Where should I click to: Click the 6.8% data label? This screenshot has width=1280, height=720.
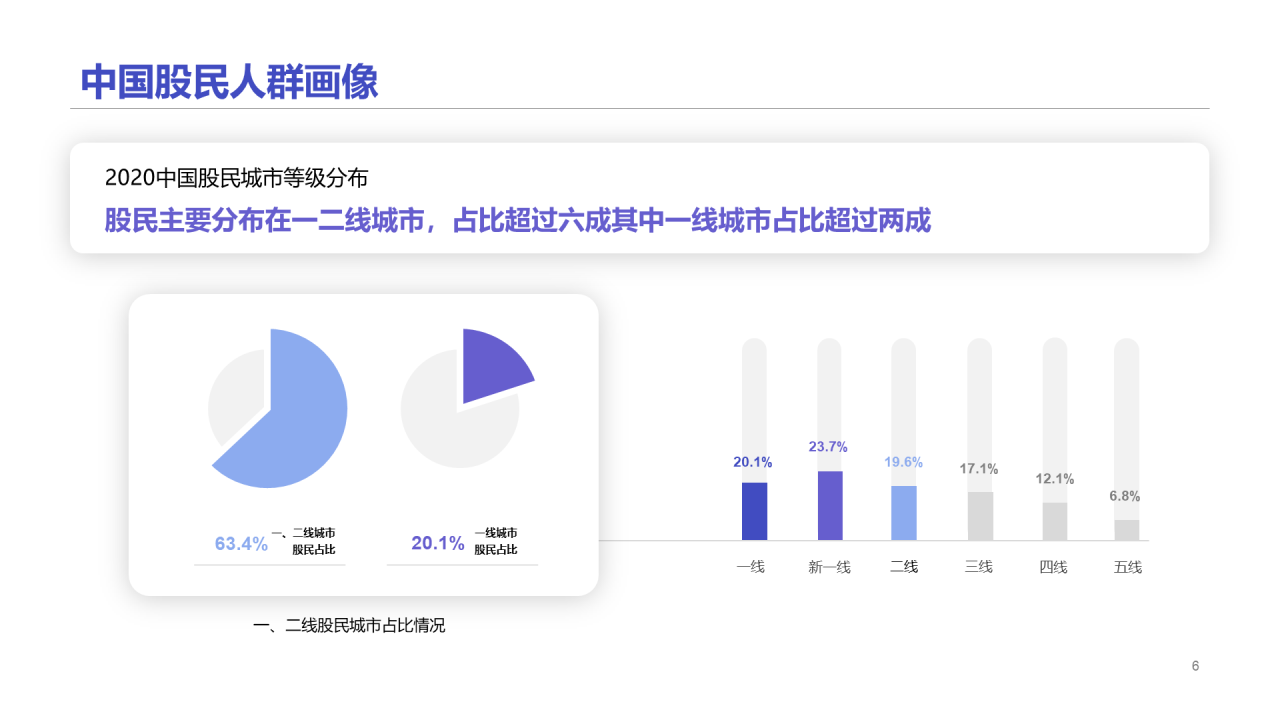[1125, 496]
